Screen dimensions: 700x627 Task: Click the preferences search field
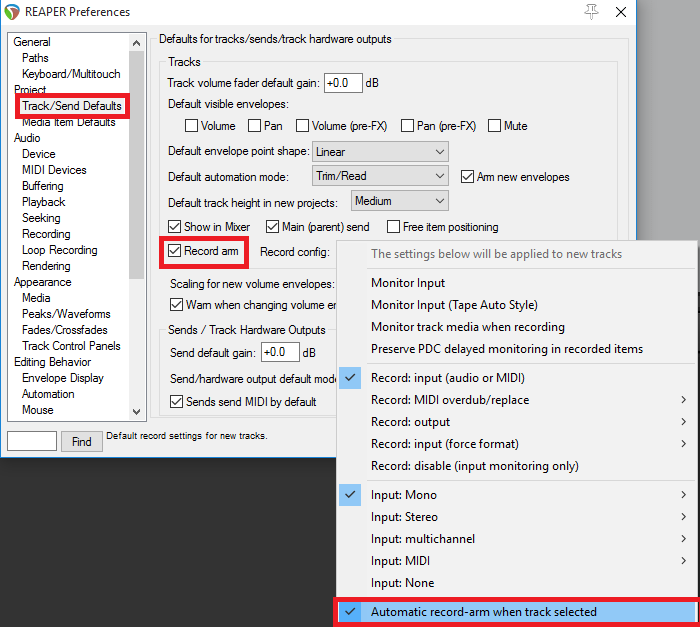32,441
